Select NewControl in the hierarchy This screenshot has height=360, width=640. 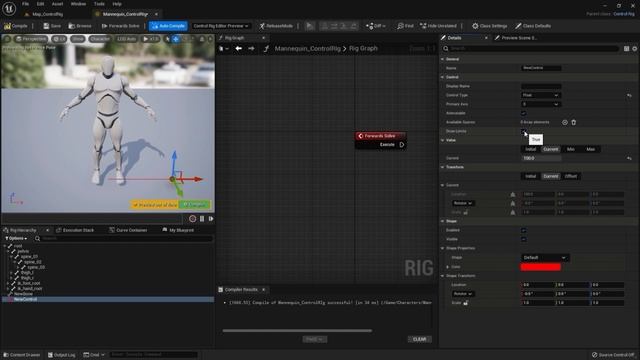click(25, 299)
